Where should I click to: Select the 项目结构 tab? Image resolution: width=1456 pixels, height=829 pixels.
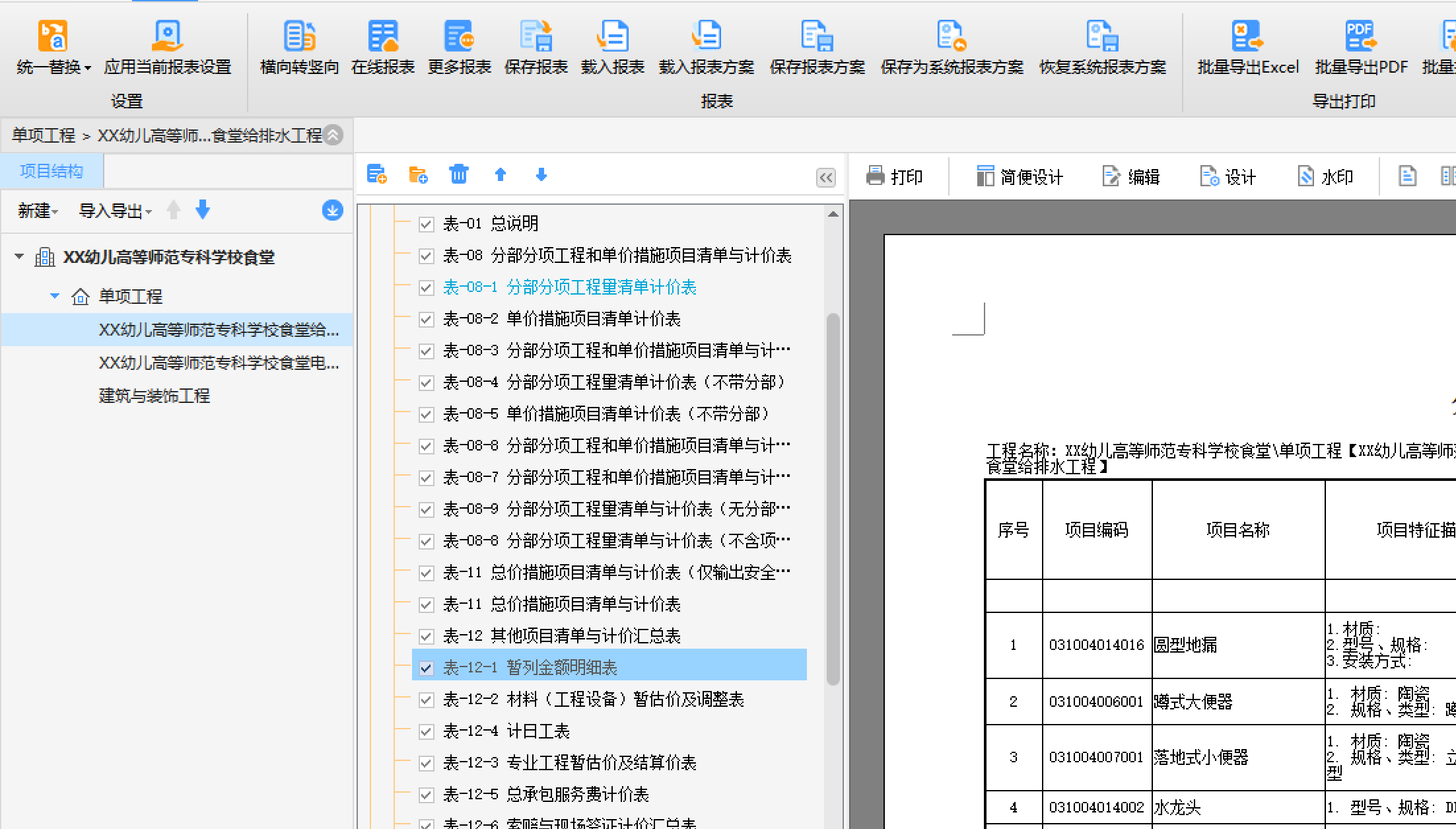tap(52, 171)
